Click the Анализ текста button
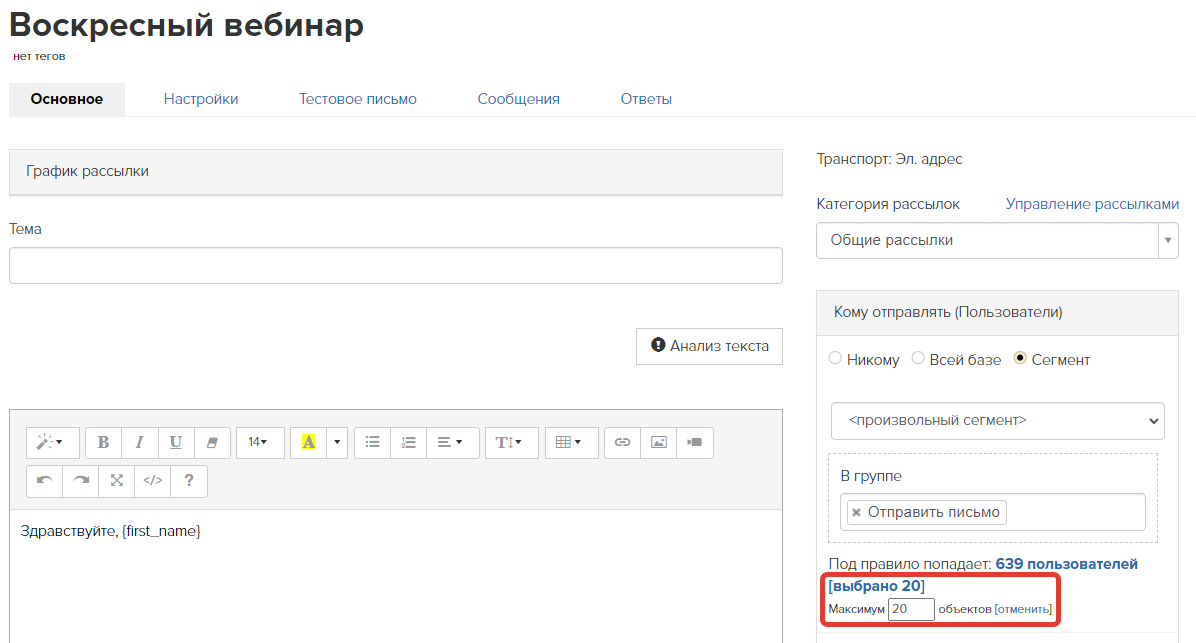This screenshot has height=643, width=1196. 709,346
